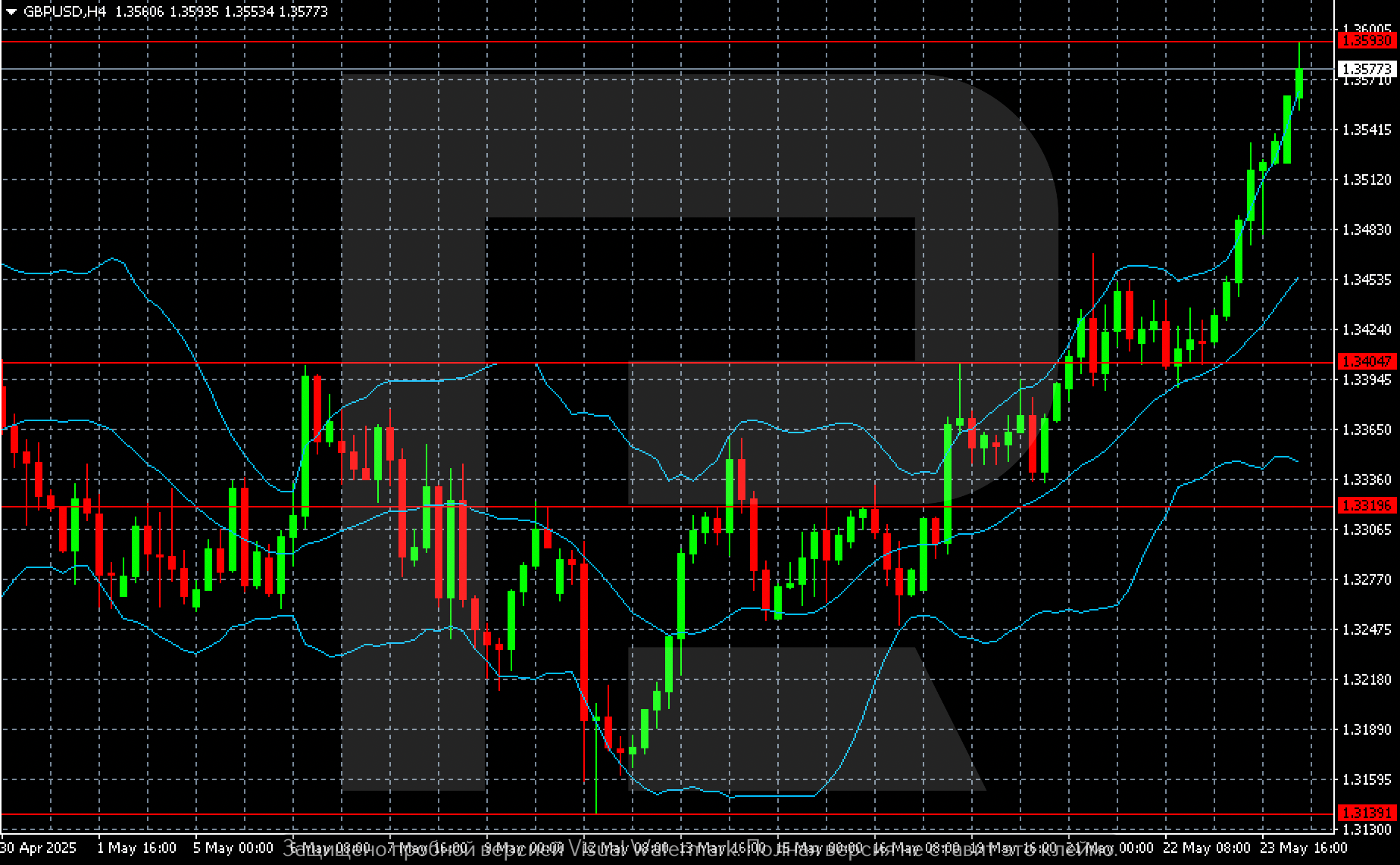This screenshot has height=865, width=1400.
Task: Click the red 1.33196 level label
Action: pyautogui.click(x=1367, y=505)
